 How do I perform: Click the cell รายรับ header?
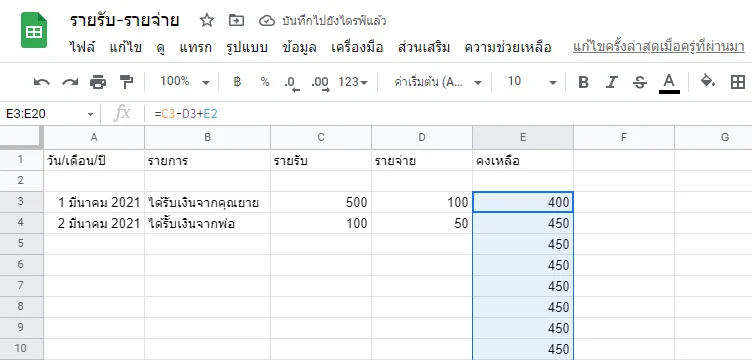pos(321,160)
